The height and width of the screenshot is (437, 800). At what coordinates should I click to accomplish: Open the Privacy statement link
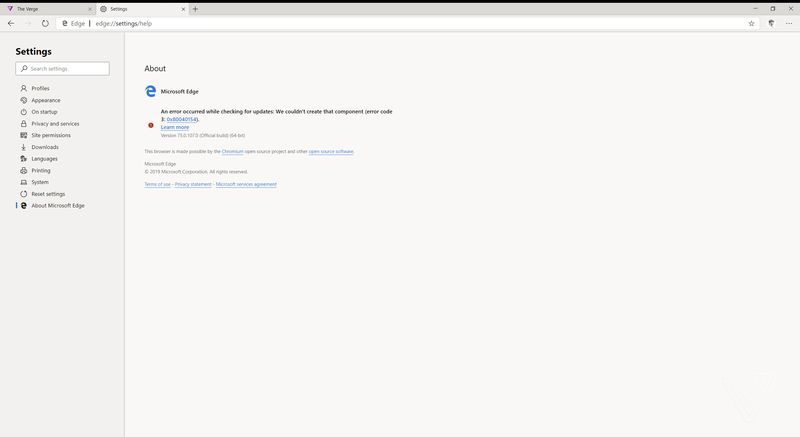tap(193, 184)
